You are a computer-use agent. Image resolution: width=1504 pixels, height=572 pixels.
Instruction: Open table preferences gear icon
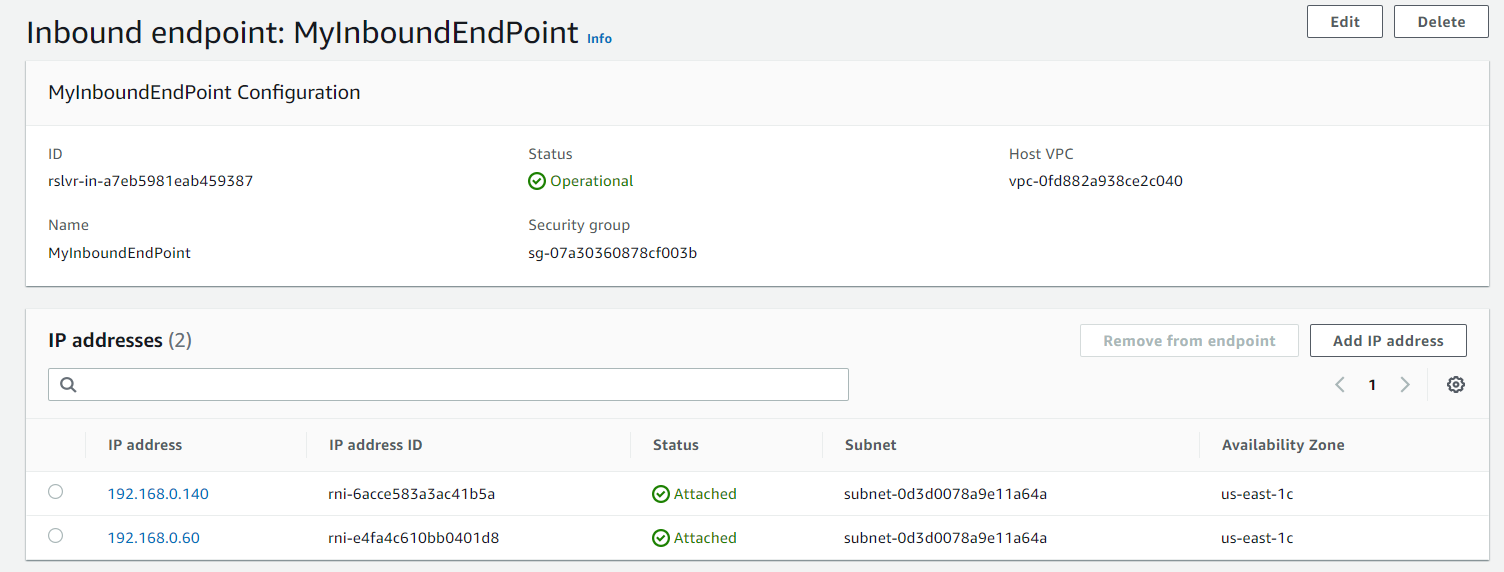pos(1456,385)
